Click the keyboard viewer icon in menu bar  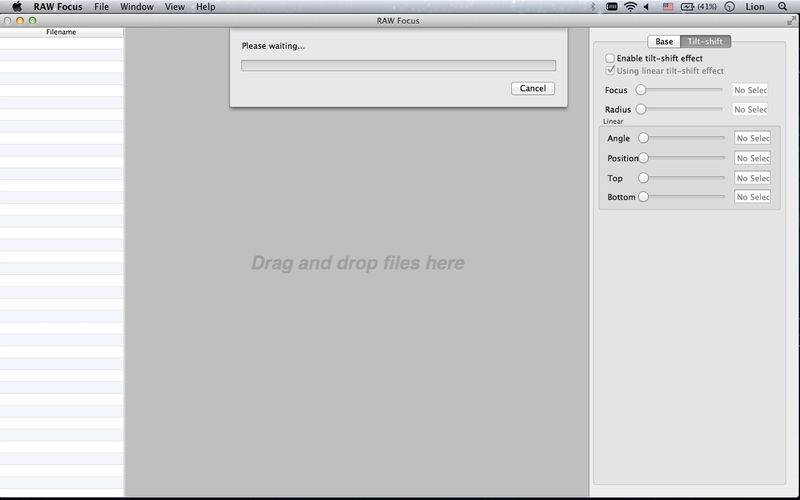[x=611, y=7]
